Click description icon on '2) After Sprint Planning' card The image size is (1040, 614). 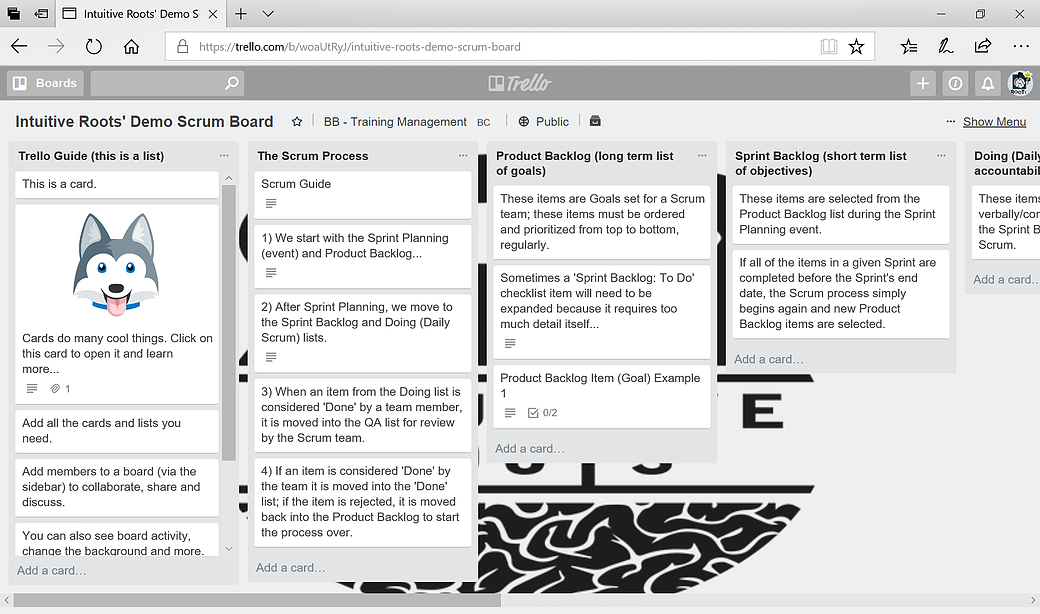pyautogui.click(x=271, y=357)
